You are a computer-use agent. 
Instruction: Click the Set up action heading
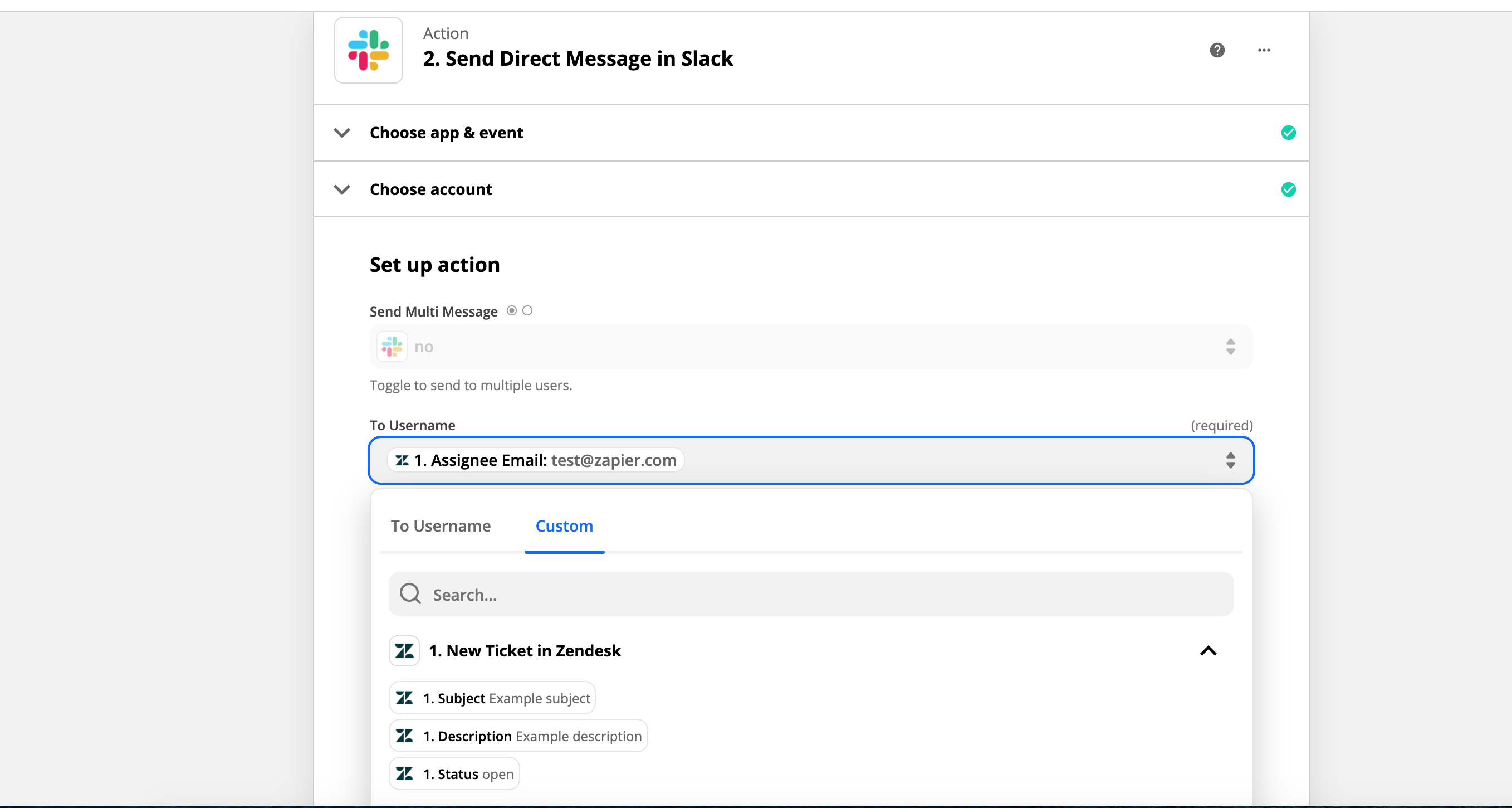[x=434, y=264]
